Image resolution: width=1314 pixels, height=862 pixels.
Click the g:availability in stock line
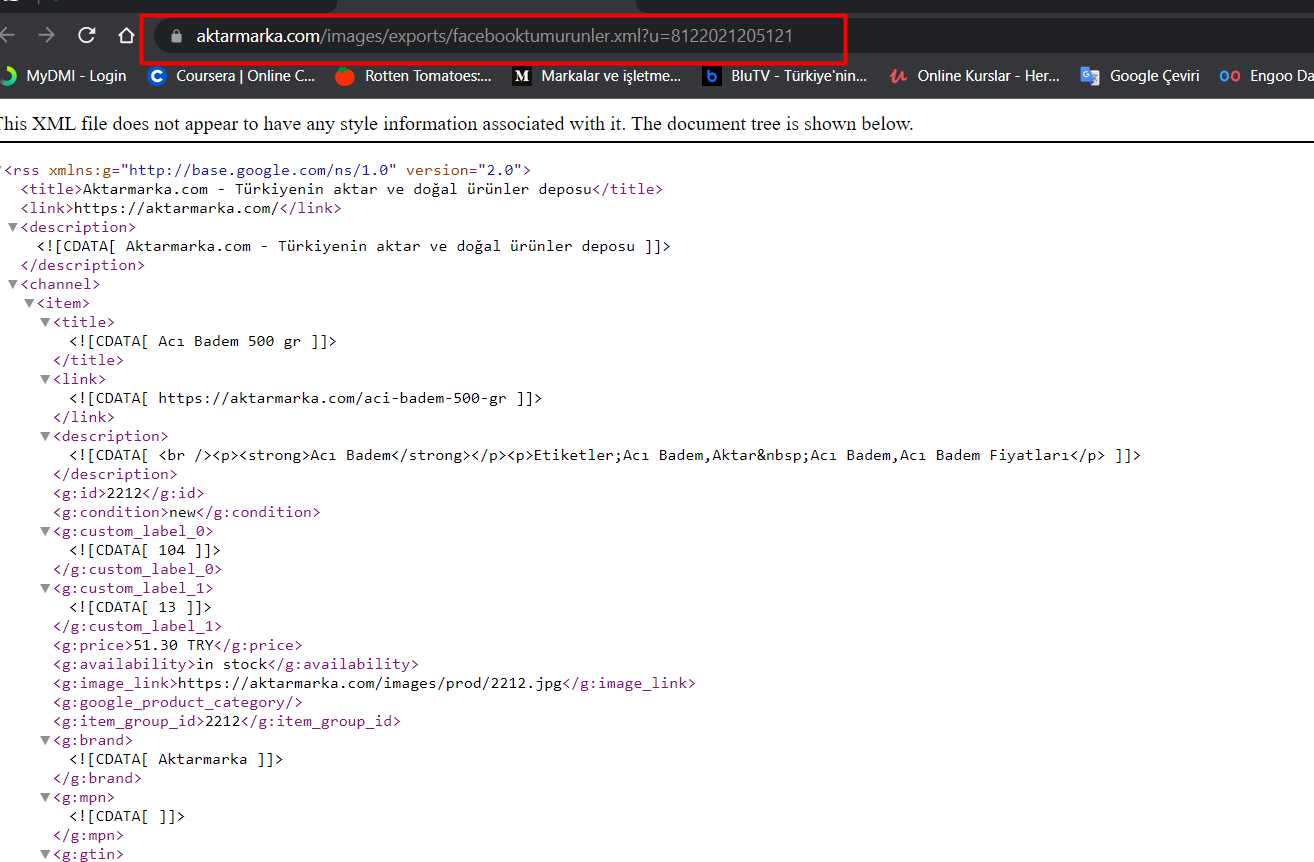click(236, 664)
